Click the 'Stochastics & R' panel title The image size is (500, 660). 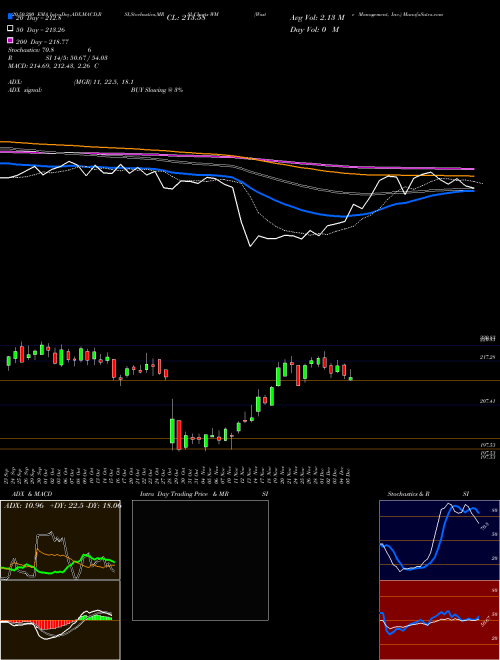[x=408, y=494]
